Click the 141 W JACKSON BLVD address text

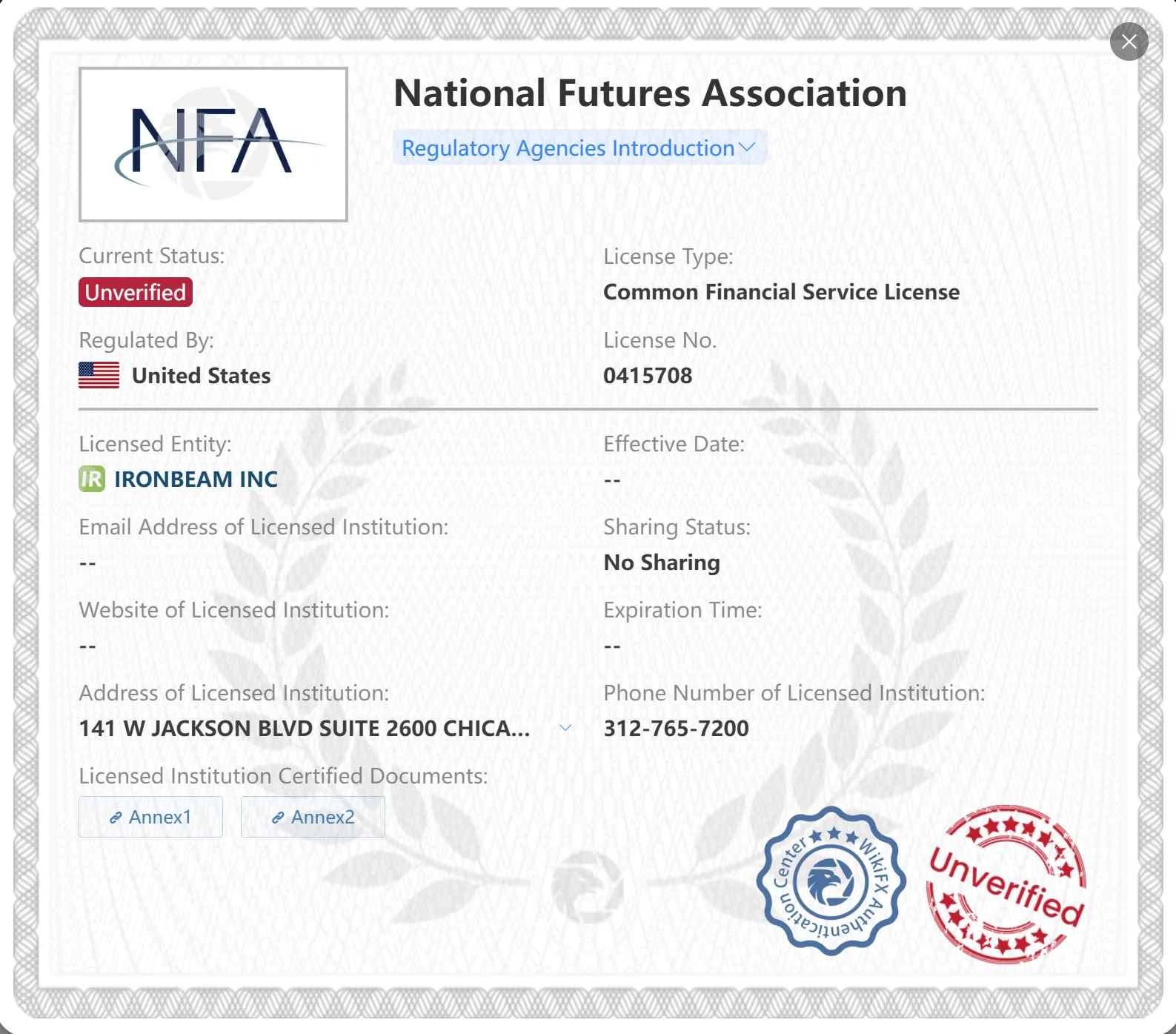pyautogui.click(x=305, y=728)
